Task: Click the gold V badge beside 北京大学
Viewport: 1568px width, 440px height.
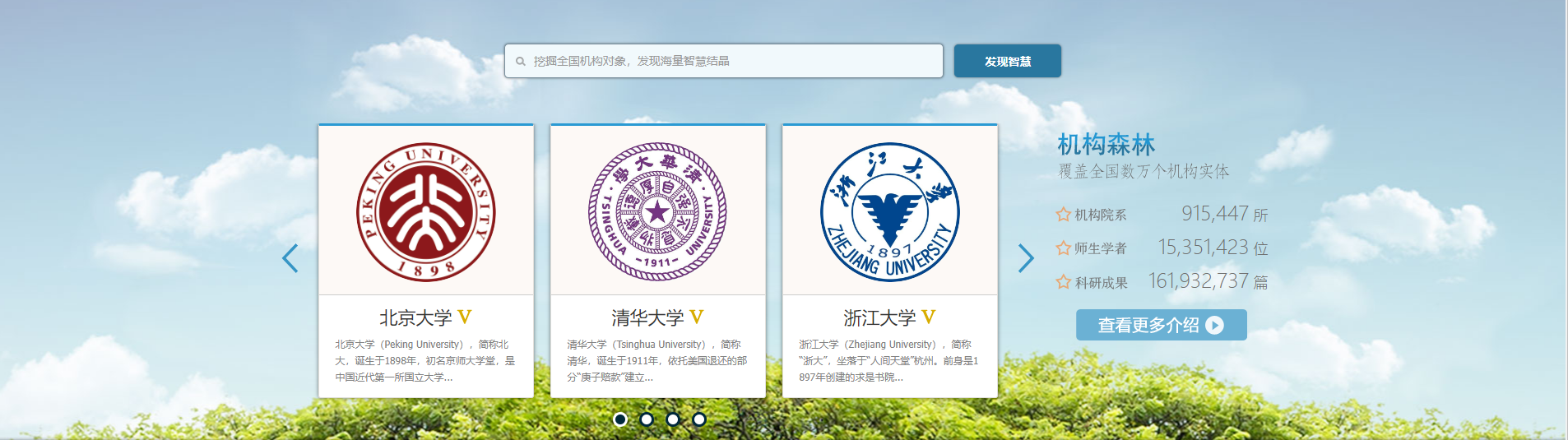Action: 465,317
